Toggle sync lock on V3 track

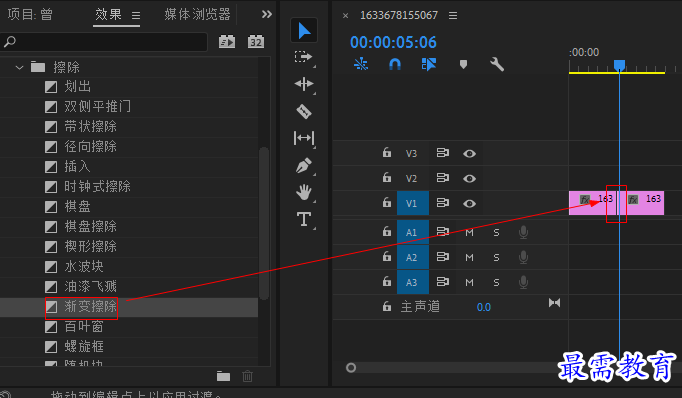(443, 153)
